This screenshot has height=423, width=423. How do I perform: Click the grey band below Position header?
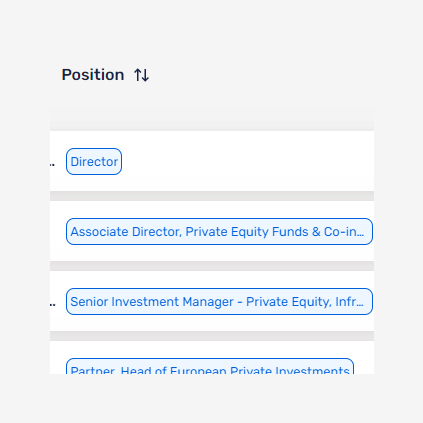coord(212,119)
